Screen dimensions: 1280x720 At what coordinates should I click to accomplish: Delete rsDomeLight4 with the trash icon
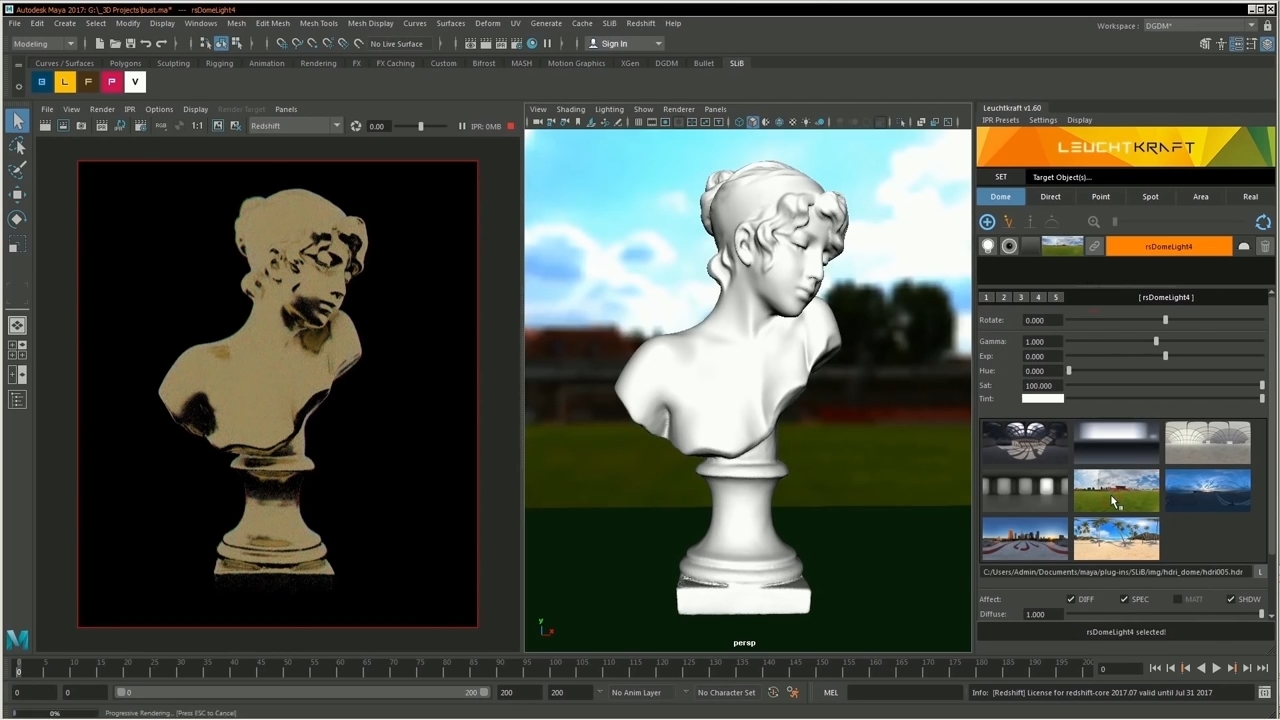tap(1264, 246)
